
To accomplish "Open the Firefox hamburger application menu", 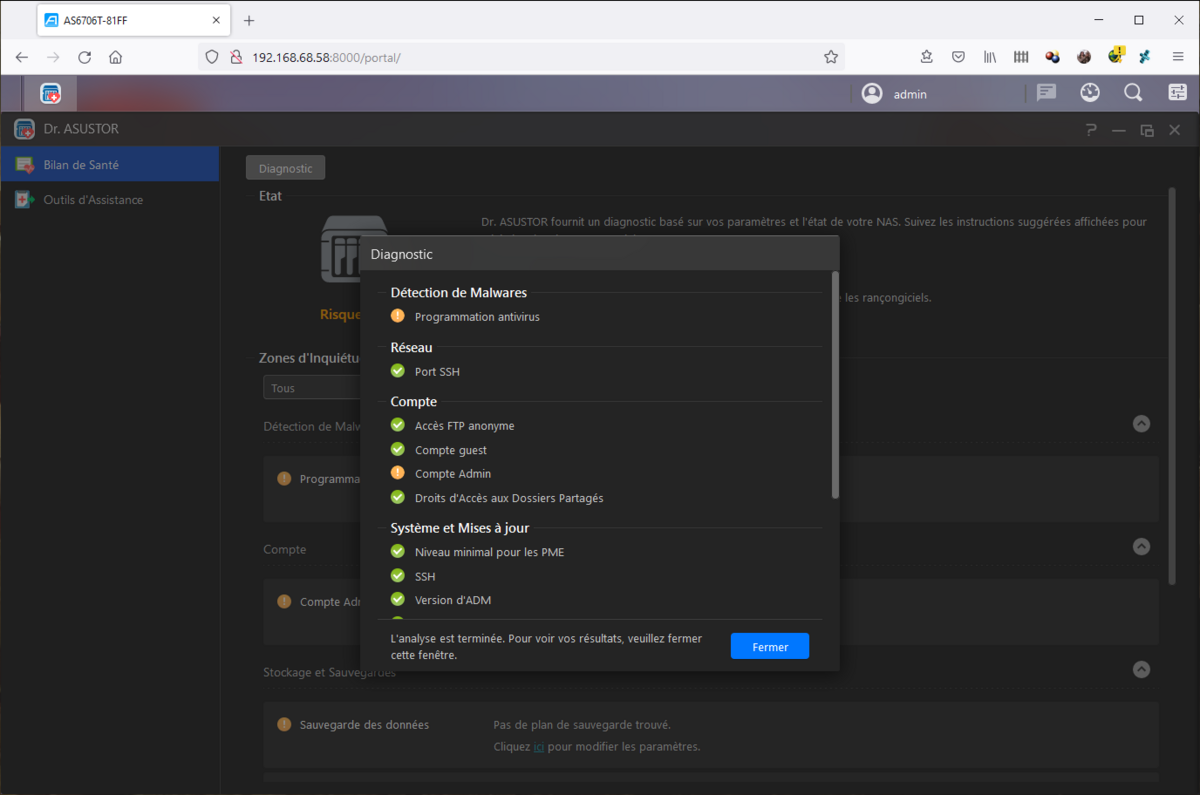I will [x=1178, y=57].
